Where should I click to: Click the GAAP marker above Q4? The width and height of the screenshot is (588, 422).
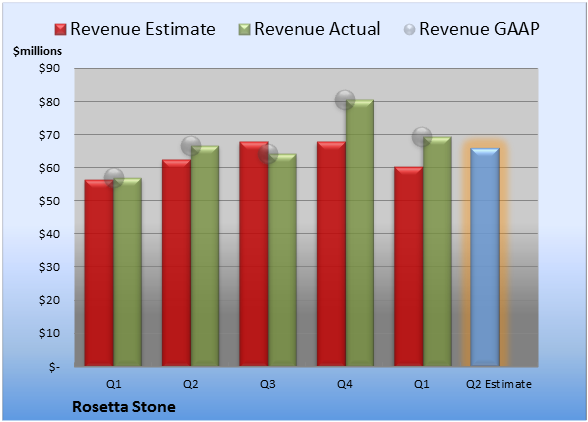[x=345, y=100]
